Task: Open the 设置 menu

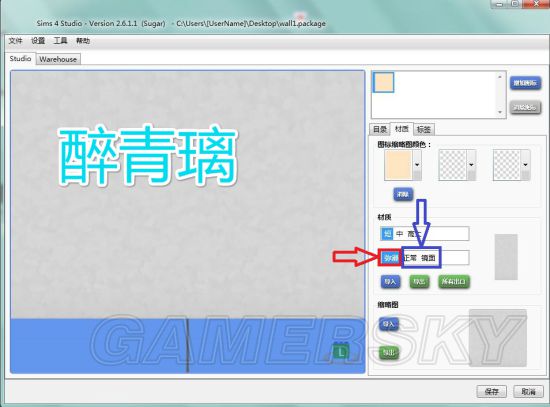Action: coord(38,41)
